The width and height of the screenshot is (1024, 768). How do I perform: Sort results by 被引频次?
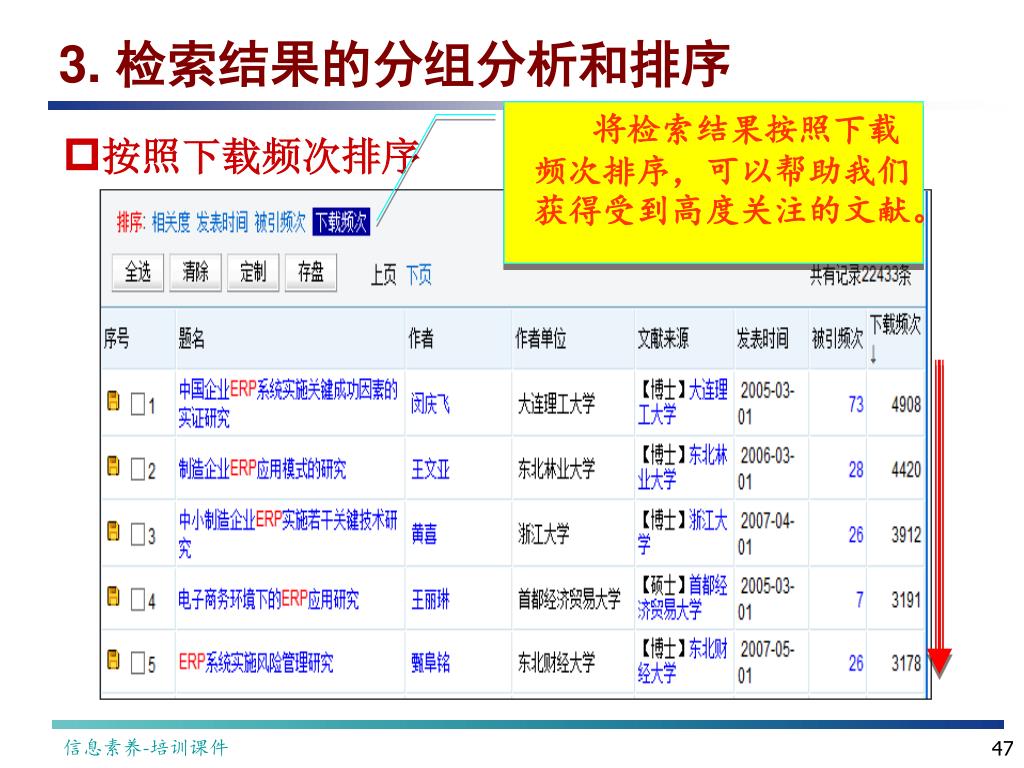(x=280, y=223)
